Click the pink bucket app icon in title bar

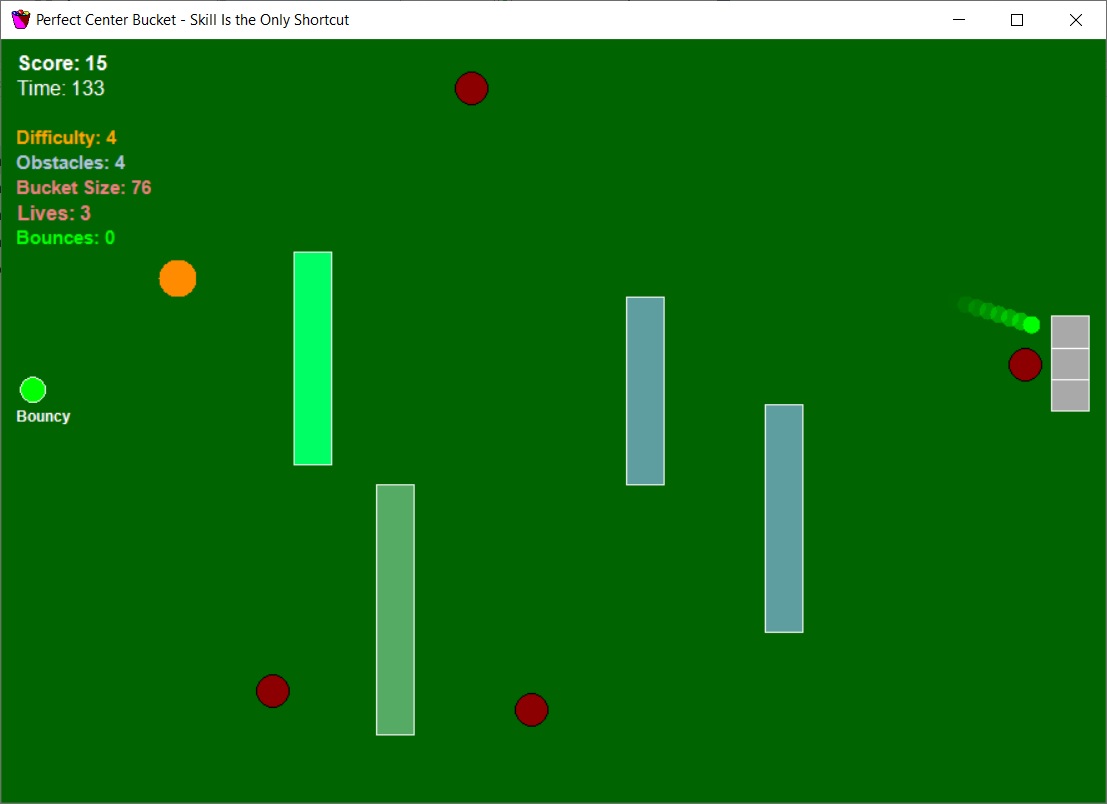point(20,19)
